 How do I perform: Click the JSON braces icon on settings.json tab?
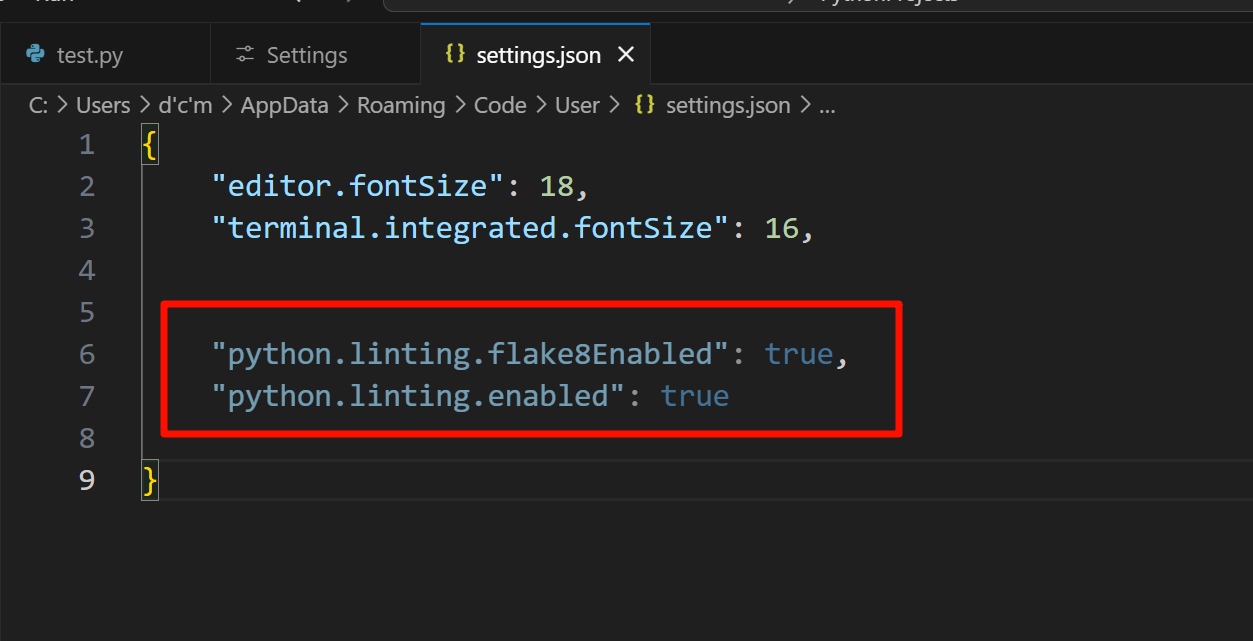click(455, 55)
